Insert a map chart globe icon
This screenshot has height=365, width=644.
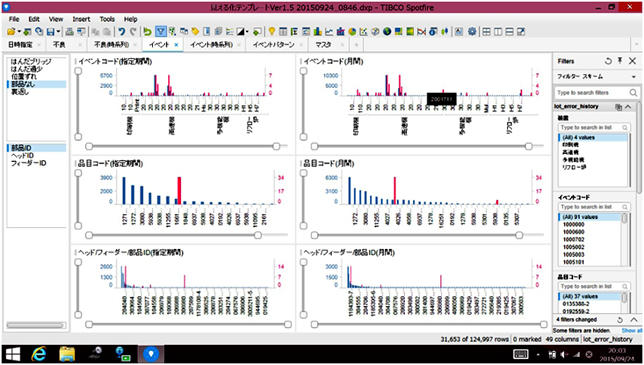(x=386, y=32)
